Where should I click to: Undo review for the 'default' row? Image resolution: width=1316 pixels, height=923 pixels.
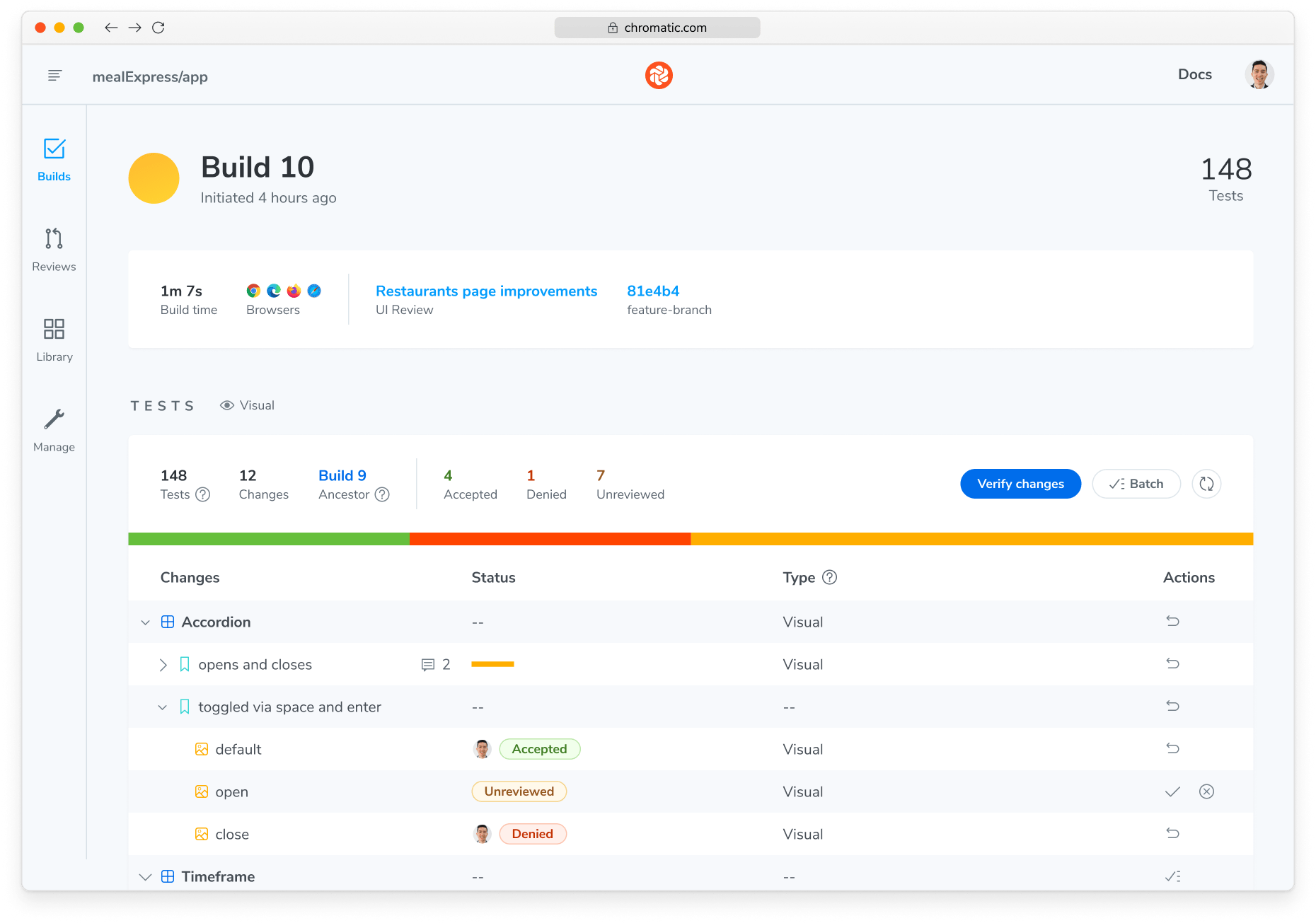(1172, 748)
